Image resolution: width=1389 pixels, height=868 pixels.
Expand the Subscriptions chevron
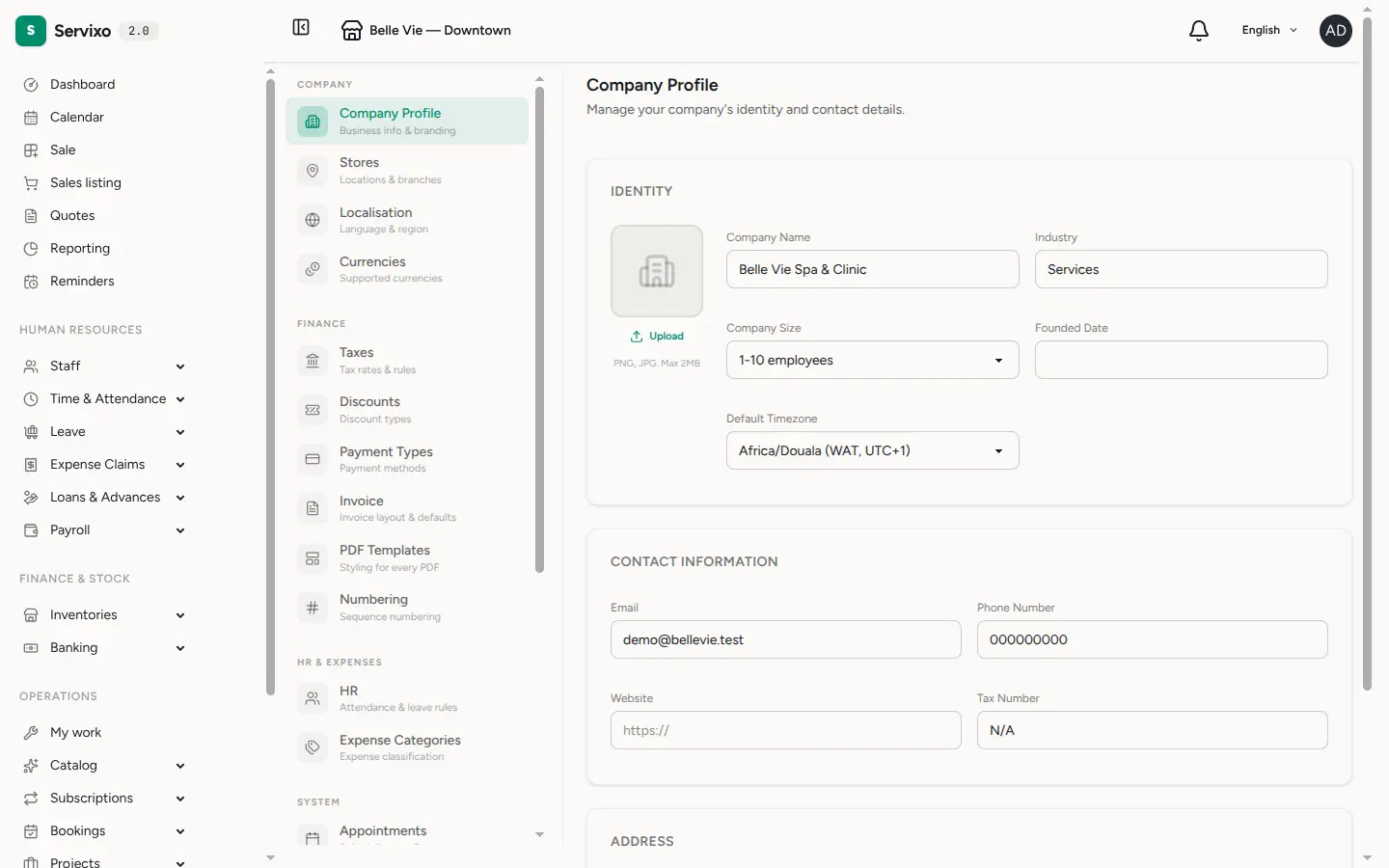tap(180, 799)
